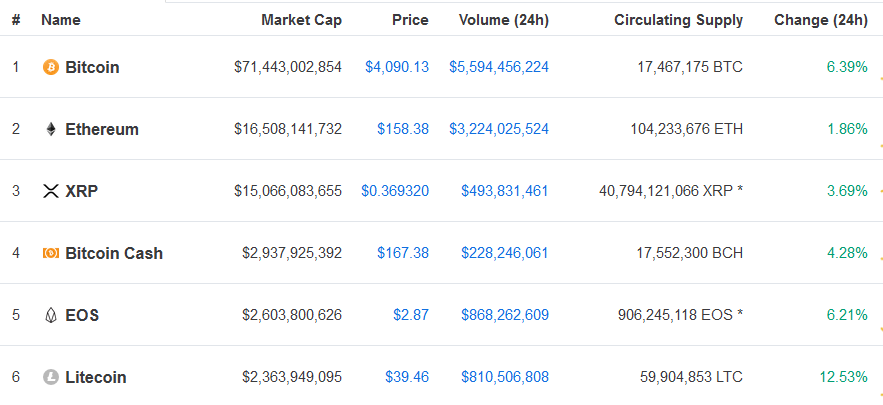Sort by Change (24h) column header
The image size is (883, 405).
pos(821,20)
